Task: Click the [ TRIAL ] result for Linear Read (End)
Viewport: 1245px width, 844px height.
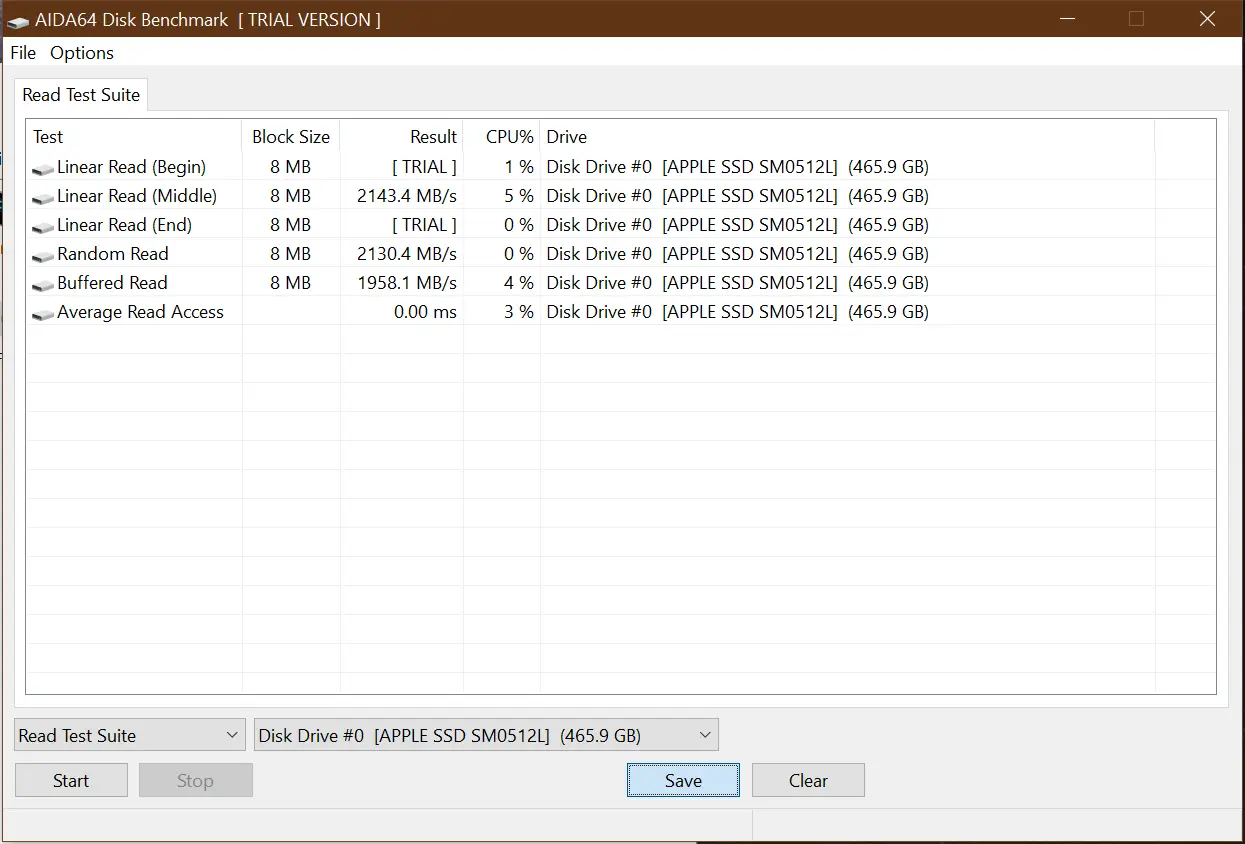Action: 424,225
